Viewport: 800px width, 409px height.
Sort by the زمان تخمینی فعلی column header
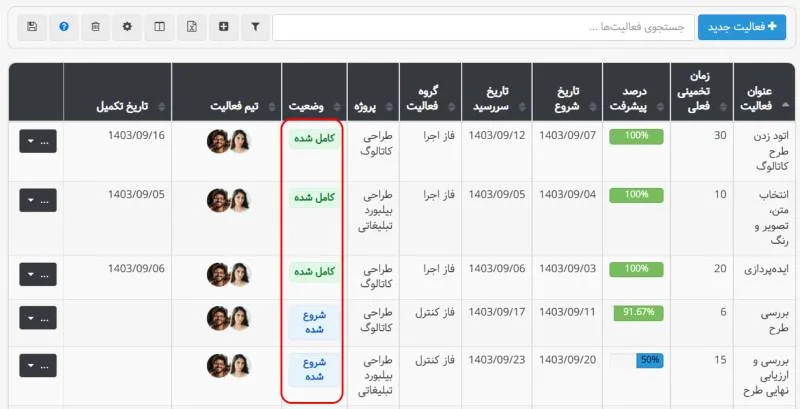[702, 92]
